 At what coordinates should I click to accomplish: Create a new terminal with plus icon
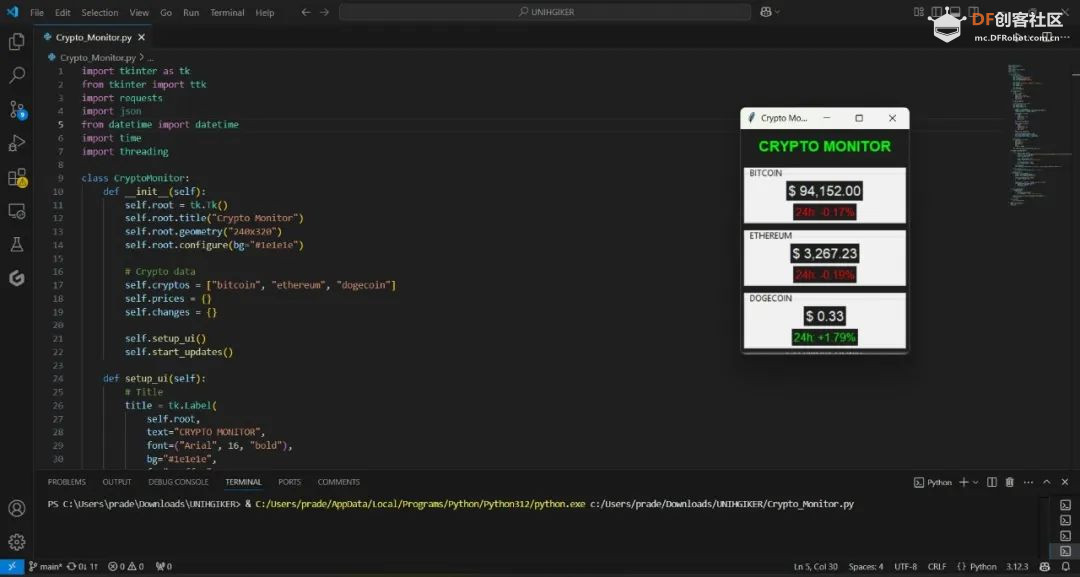click(964, 482)
